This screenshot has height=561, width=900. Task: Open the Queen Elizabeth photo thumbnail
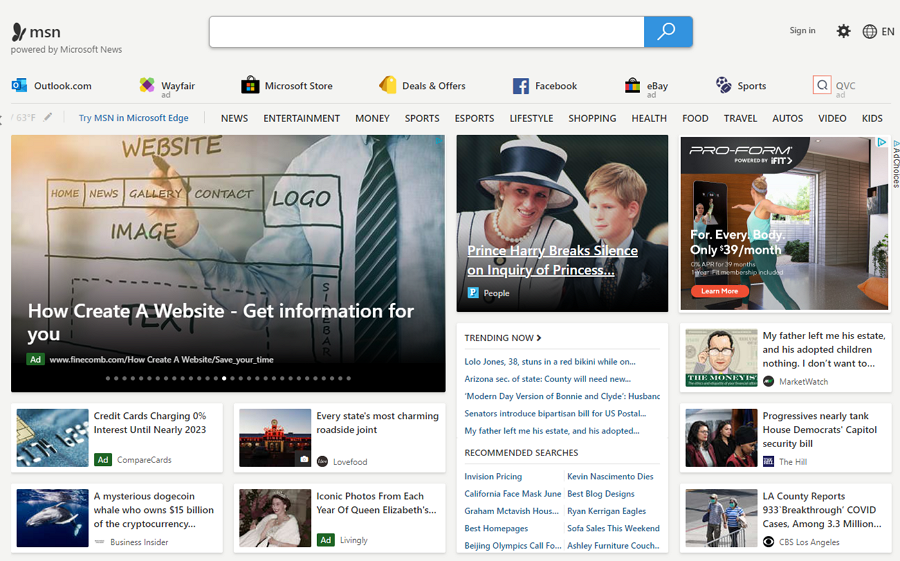(x=275, y=518)
